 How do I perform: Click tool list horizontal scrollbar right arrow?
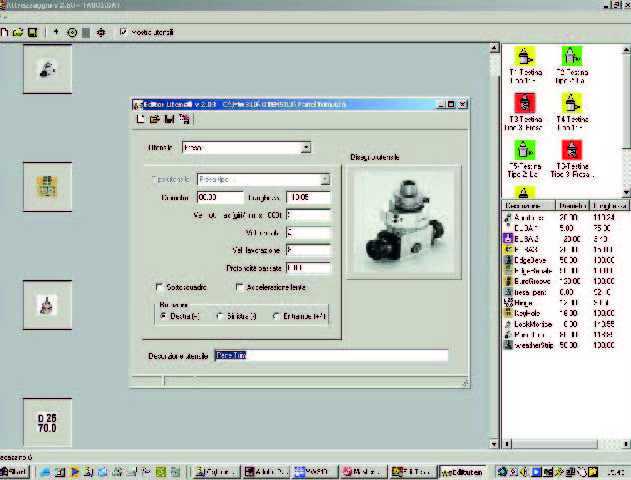pos(625,444)
